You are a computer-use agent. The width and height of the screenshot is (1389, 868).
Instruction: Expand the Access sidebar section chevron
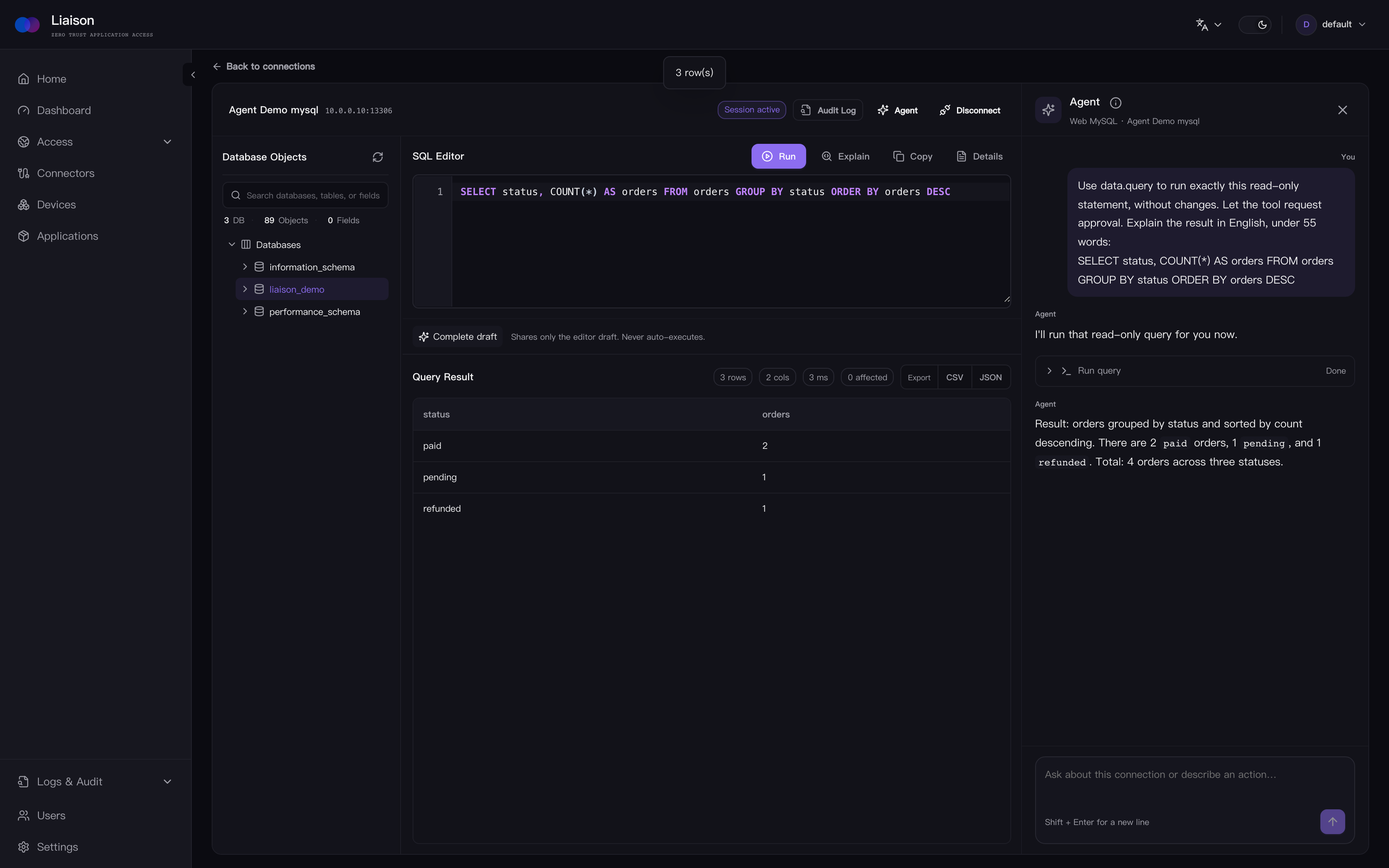point(167,142)
